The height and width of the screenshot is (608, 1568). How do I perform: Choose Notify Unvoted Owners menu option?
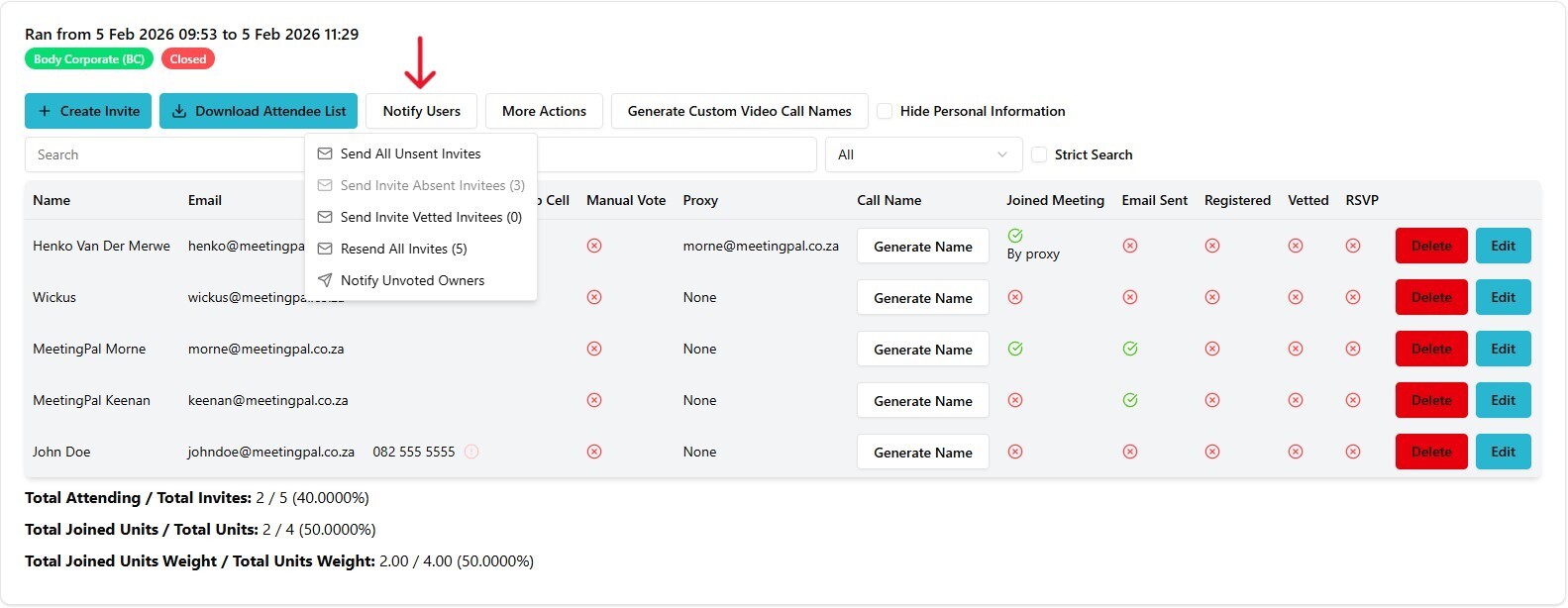pos(412,280)
